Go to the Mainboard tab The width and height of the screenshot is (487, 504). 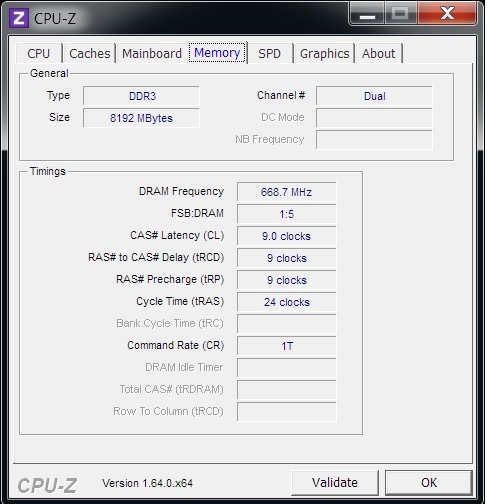point(152,53)
